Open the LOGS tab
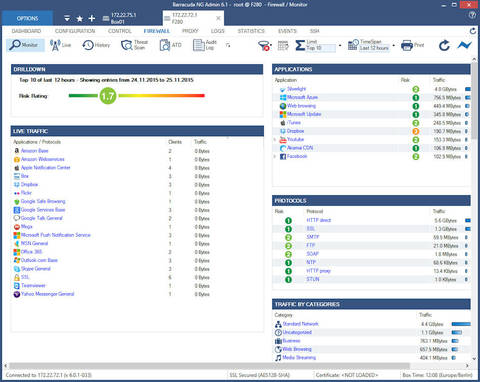Image resolution: width=480 pixels, height=382 pixels. pyautogui.click(x=218, y=31)
